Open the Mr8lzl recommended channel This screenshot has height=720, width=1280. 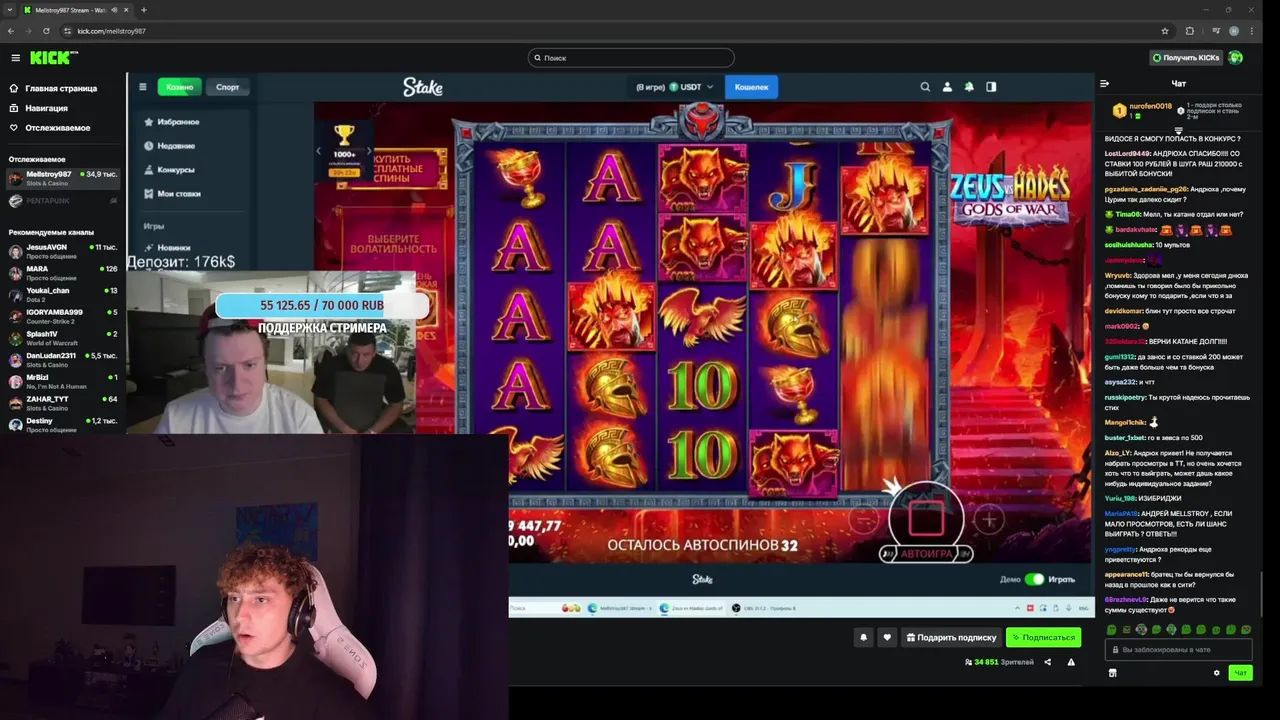(x=63, y=381)
